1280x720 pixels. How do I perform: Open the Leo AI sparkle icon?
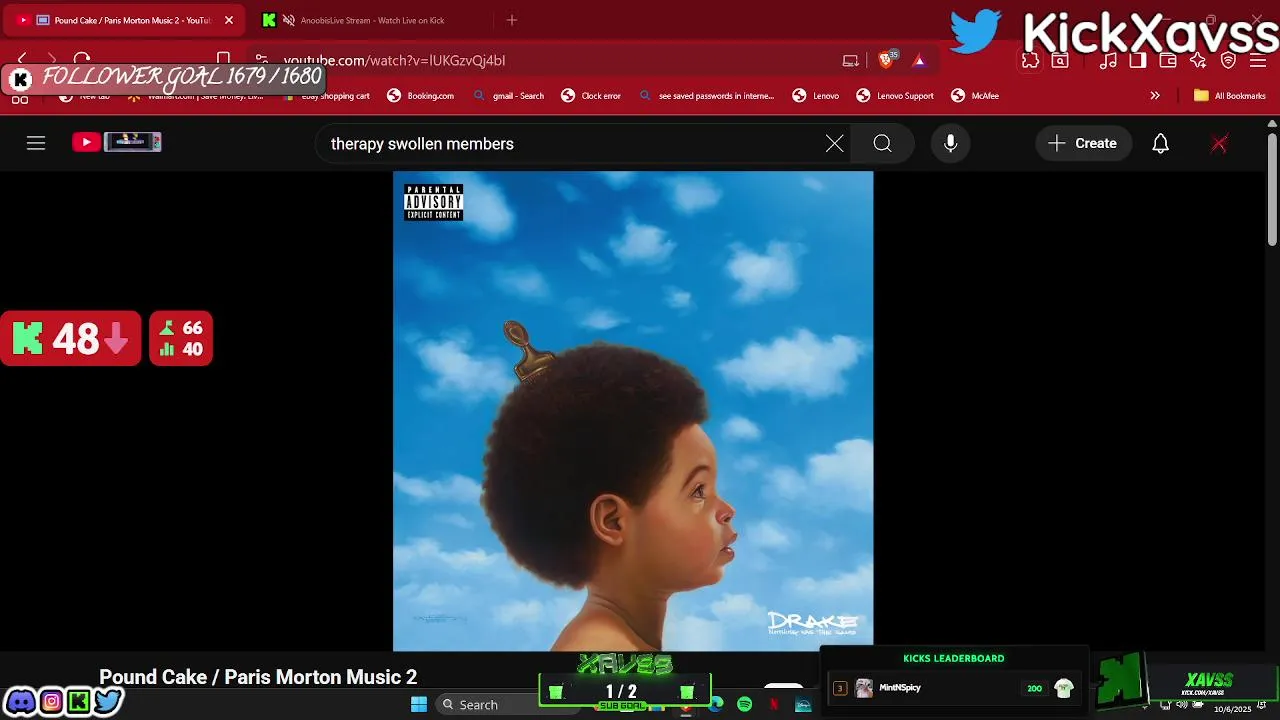(1198, 60)
